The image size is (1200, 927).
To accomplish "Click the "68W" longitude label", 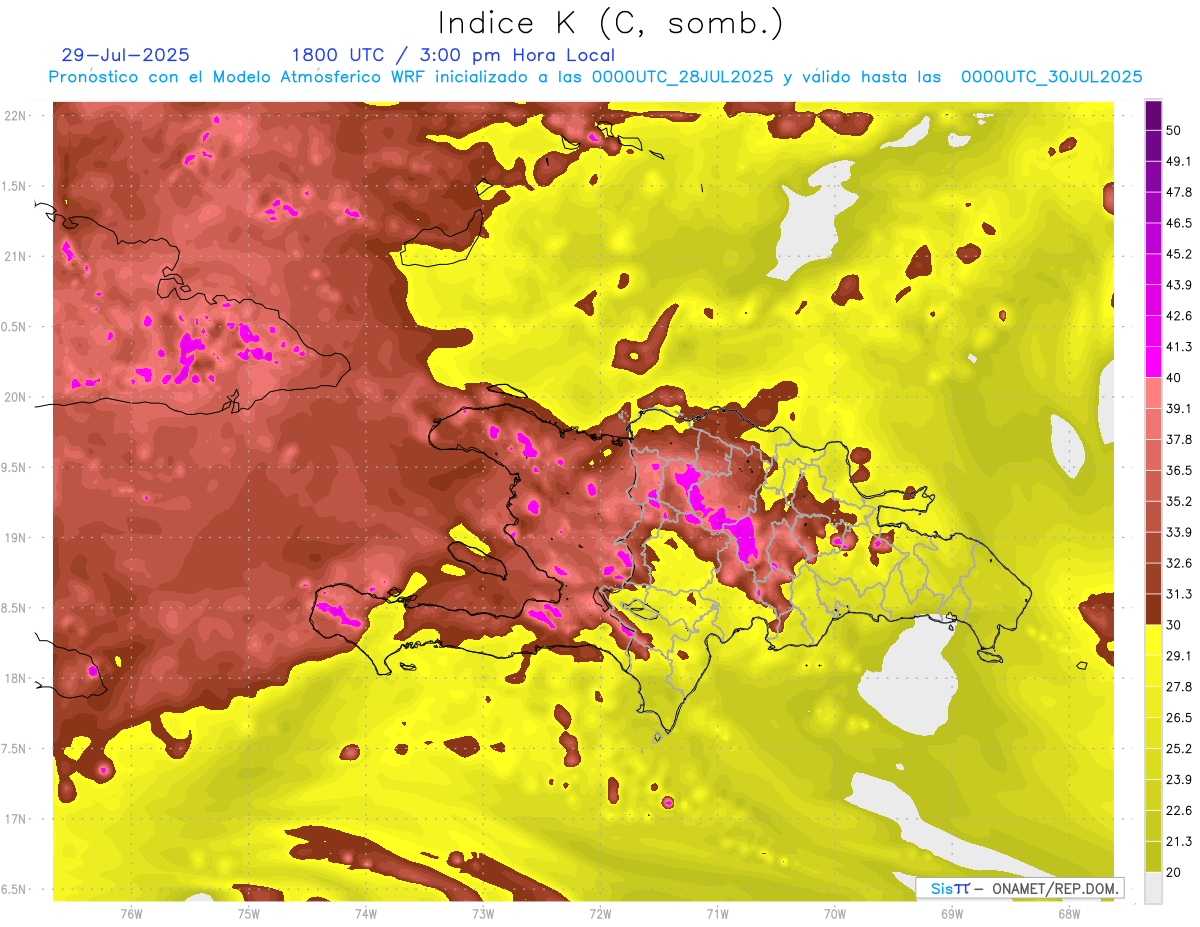I will (1069, 914).
